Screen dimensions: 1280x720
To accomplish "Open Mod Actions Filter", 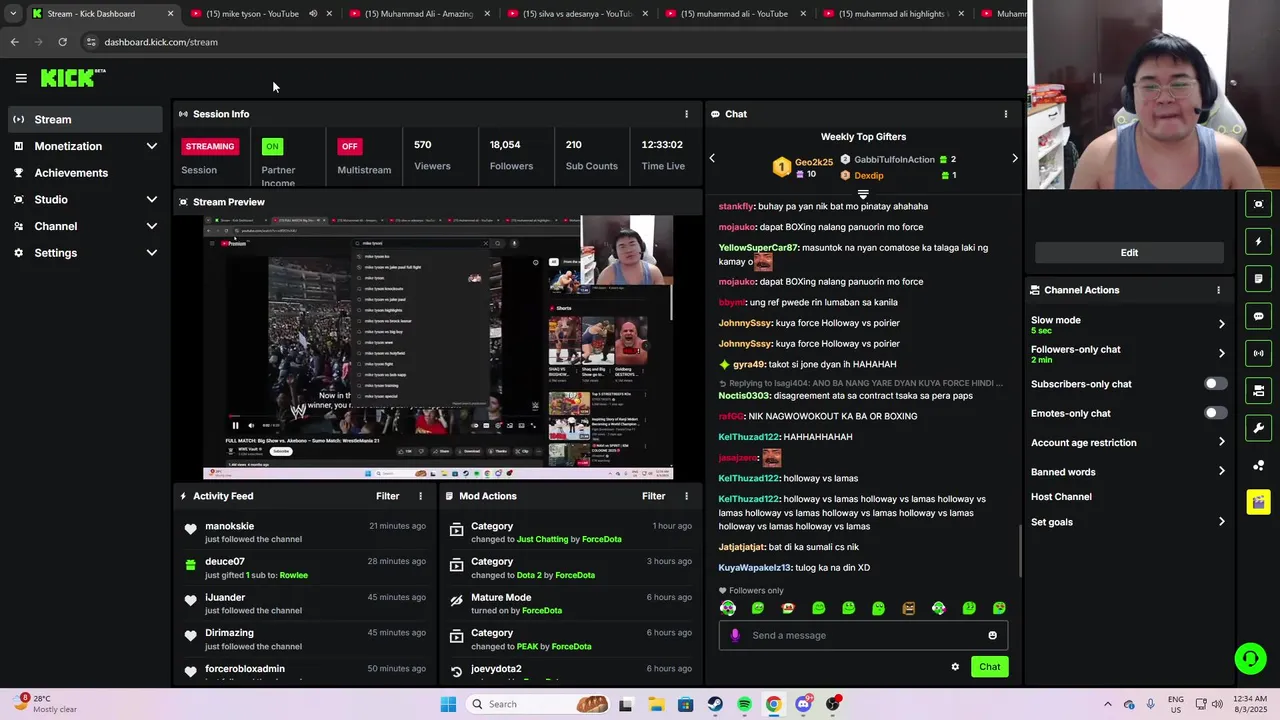I will tap(653, 496).
